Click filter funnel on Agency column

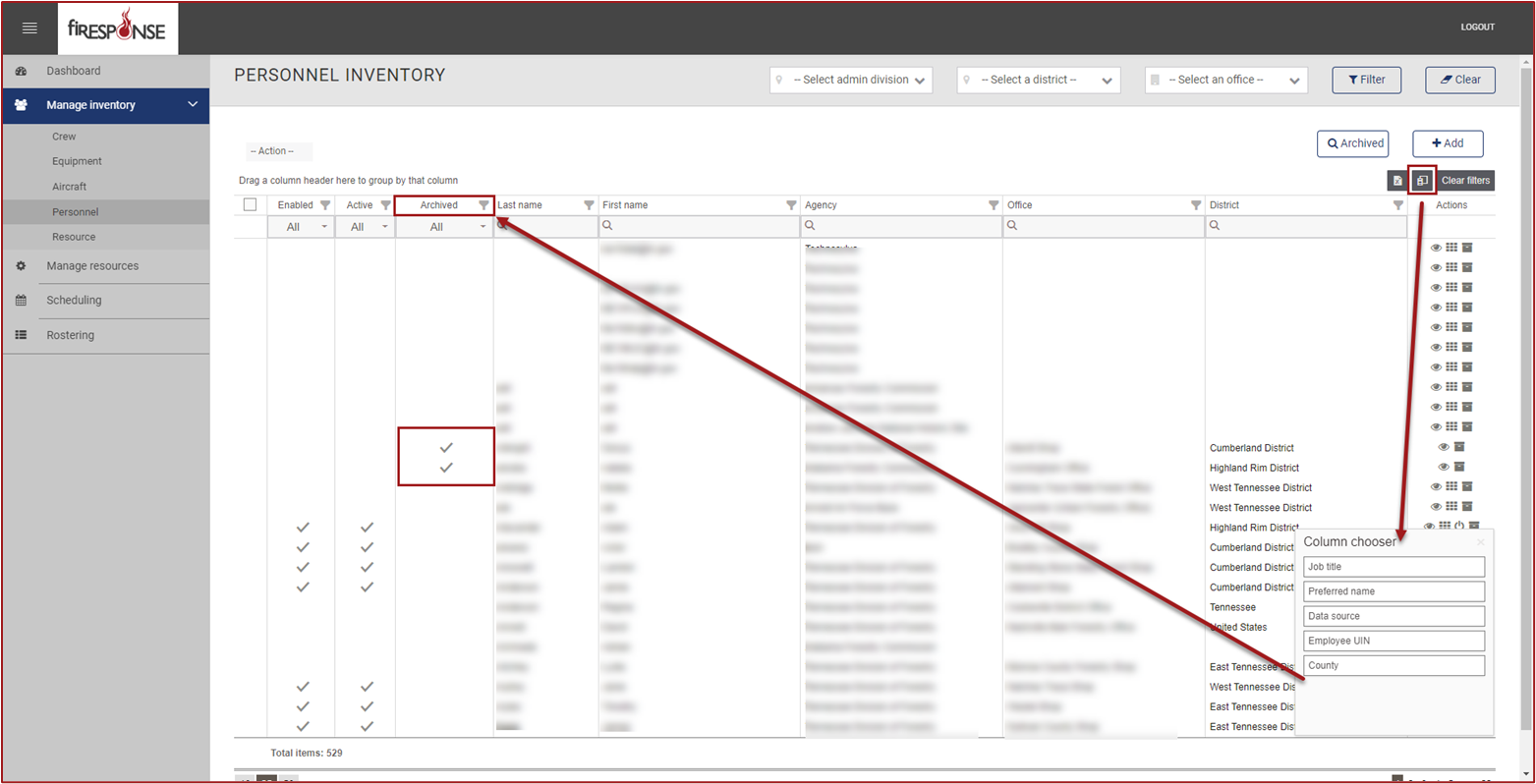click(x=993, y=205)
